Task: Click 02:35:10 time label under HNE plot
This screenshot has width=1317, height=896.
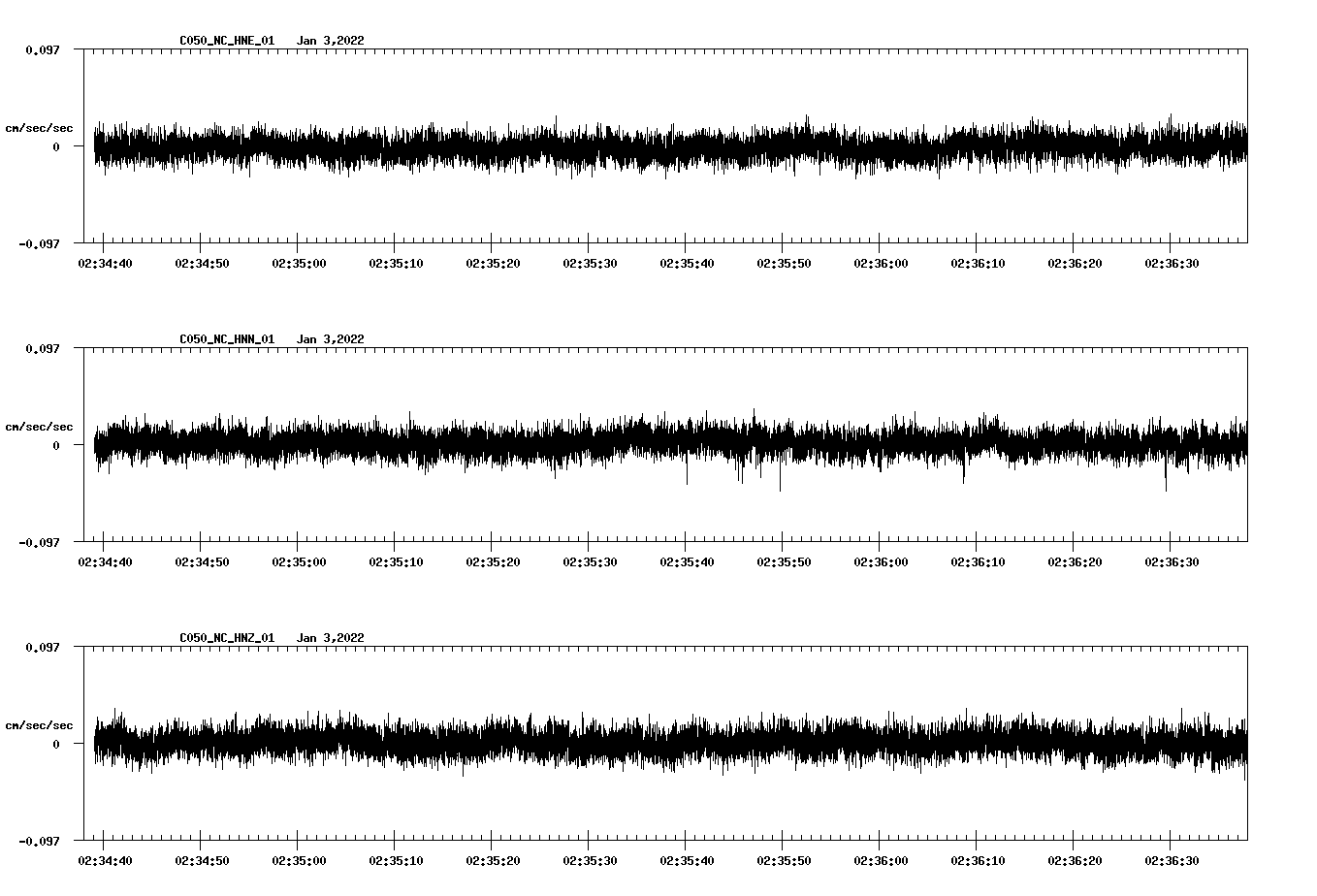Action: pos(396,264)
